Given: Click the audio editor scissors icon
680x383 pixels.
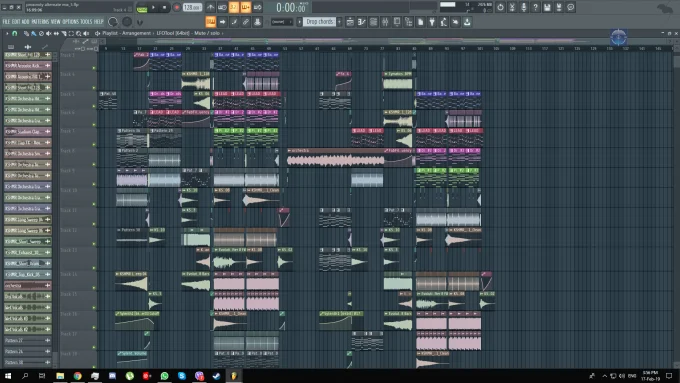Looking at the screenshot, I should click(x=512, y=7).
